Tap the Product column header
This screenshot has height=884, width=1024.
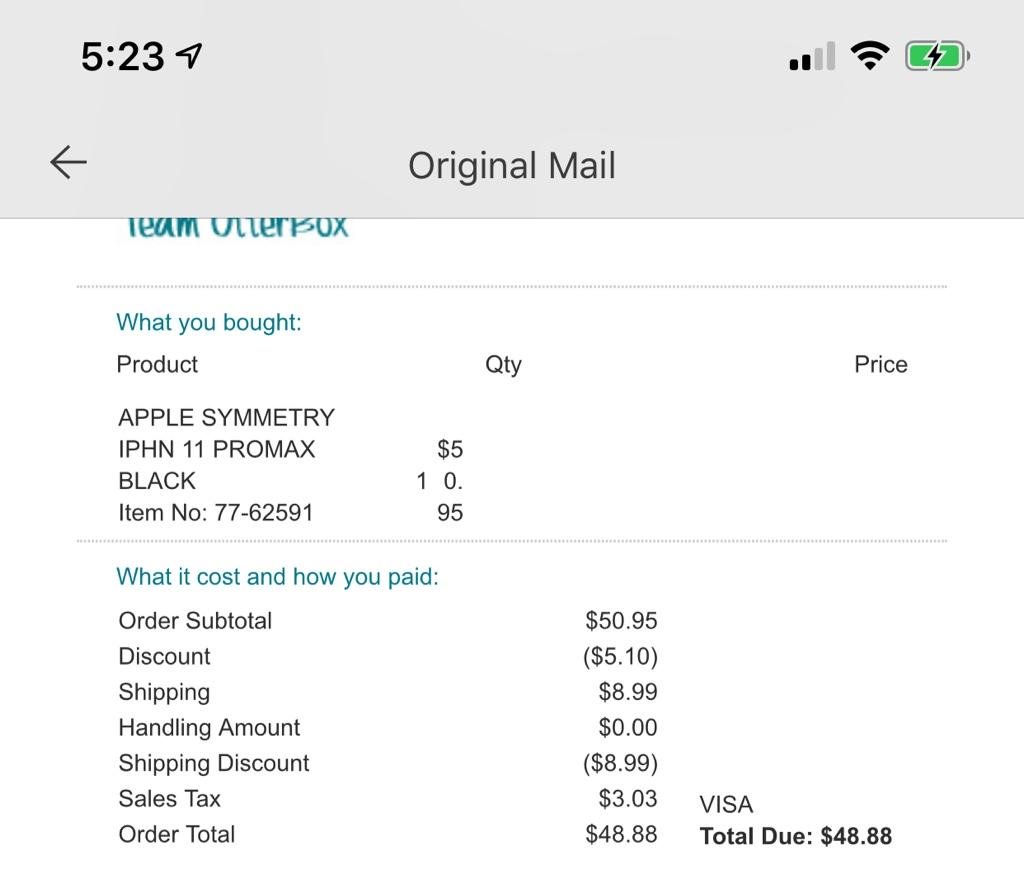click(157, 364)
